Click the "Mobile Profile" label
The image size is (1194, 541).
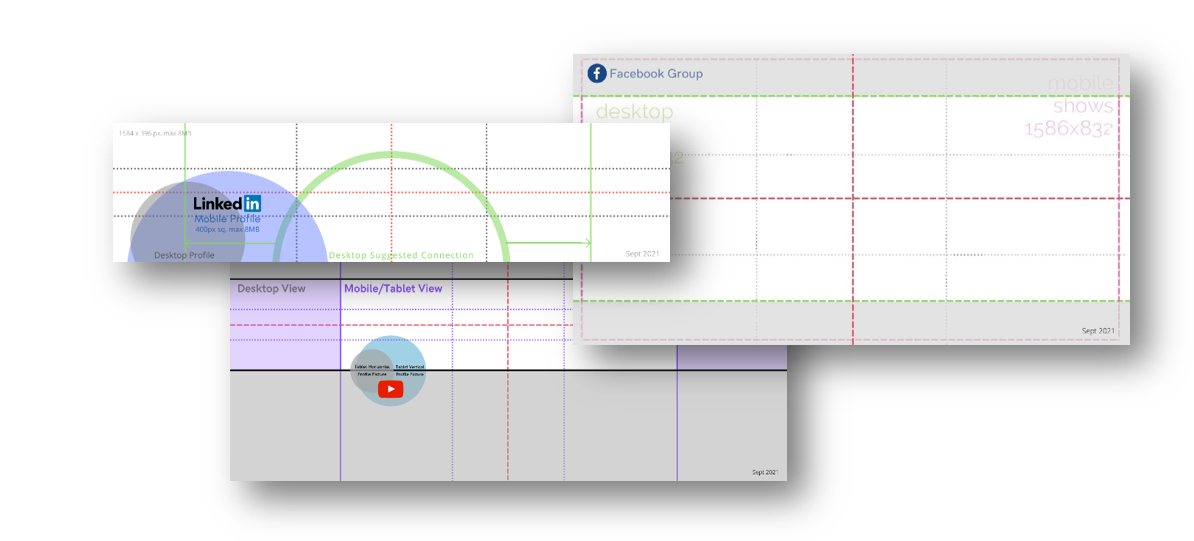pyautogui.click(x=227, y=219)
